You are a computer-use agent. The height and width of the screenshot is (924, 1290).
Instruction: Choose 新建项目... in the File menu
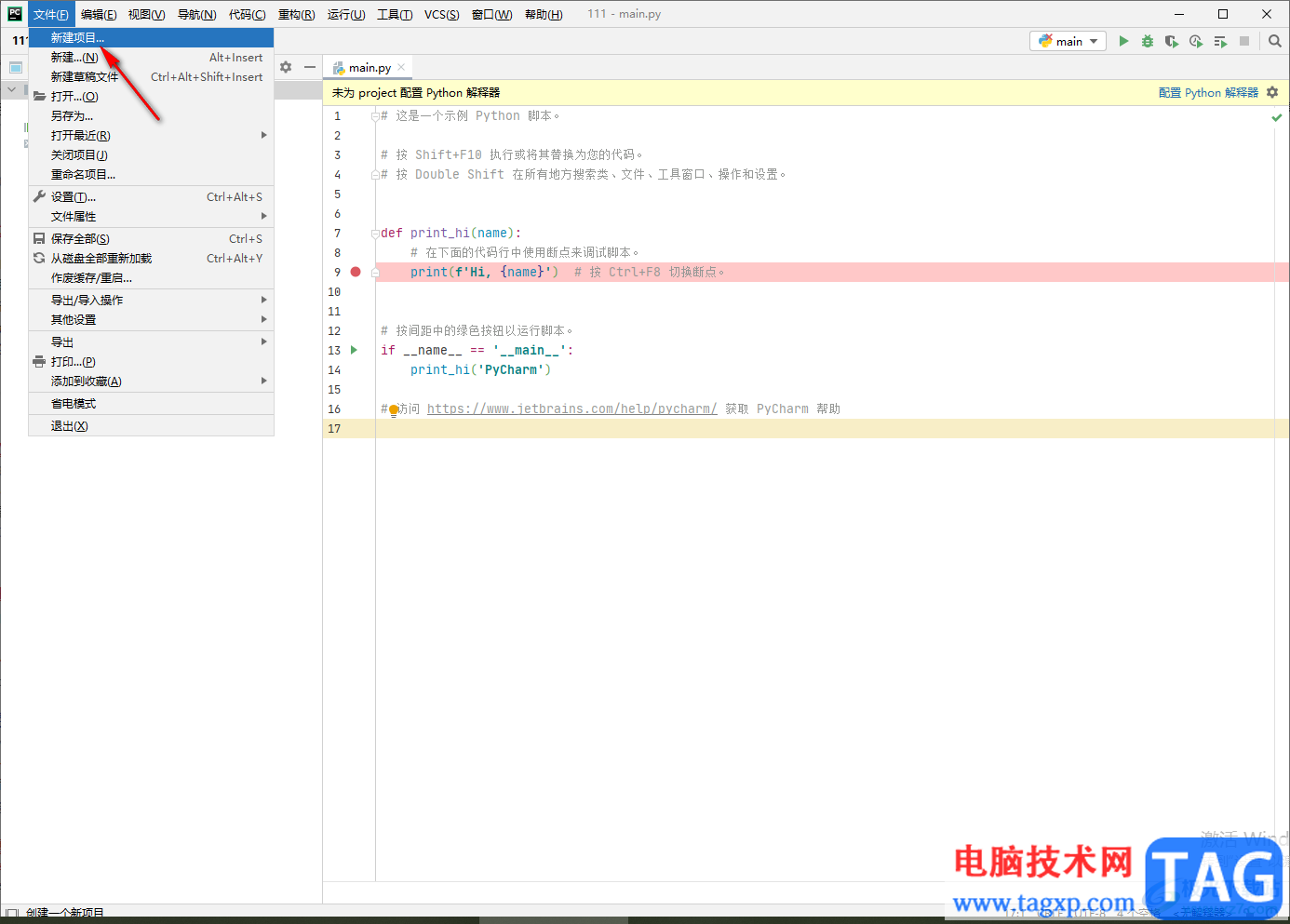click(151, 38)
